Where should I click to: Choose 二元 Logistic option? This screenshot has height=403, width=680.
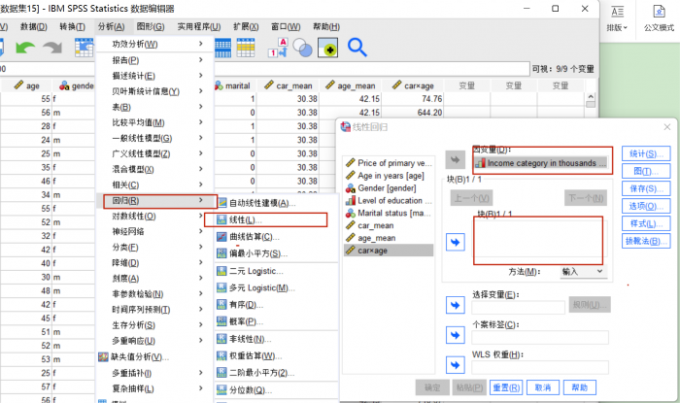(x=276, y=271)
